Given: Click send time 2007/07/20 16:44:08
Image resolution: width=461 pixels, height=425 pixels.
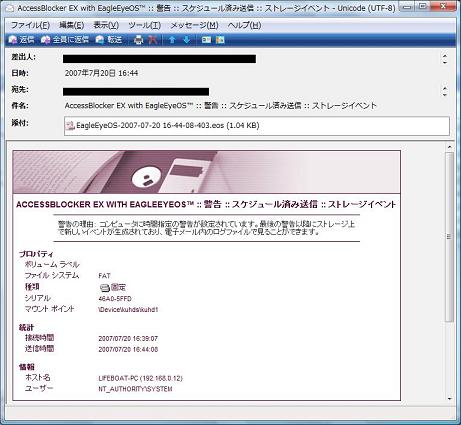Looking at the screenshot, I should [x=128, y=350].
